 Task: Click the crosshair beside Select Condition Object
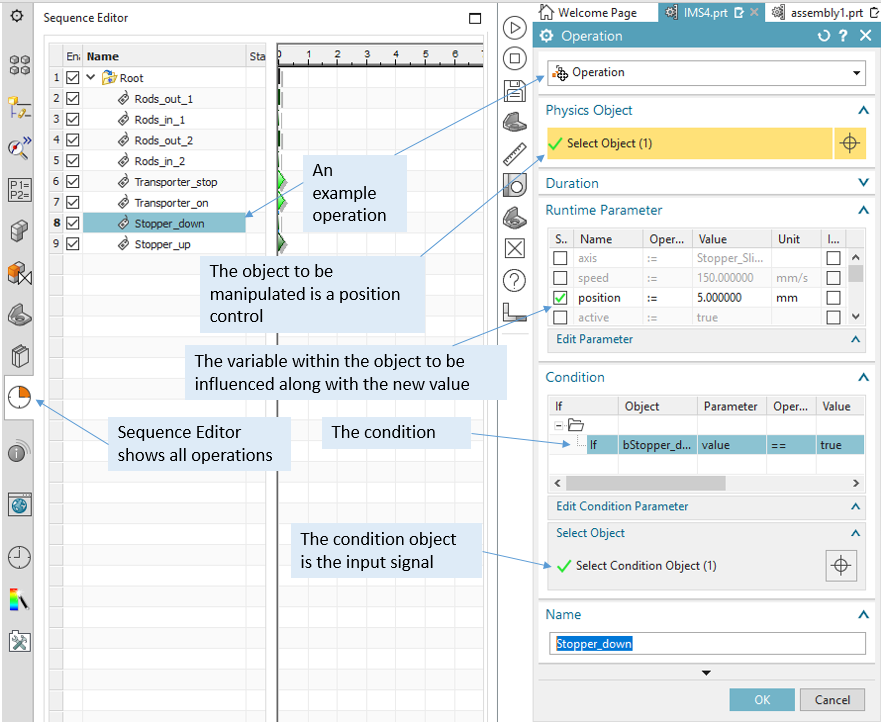[841, 565]
